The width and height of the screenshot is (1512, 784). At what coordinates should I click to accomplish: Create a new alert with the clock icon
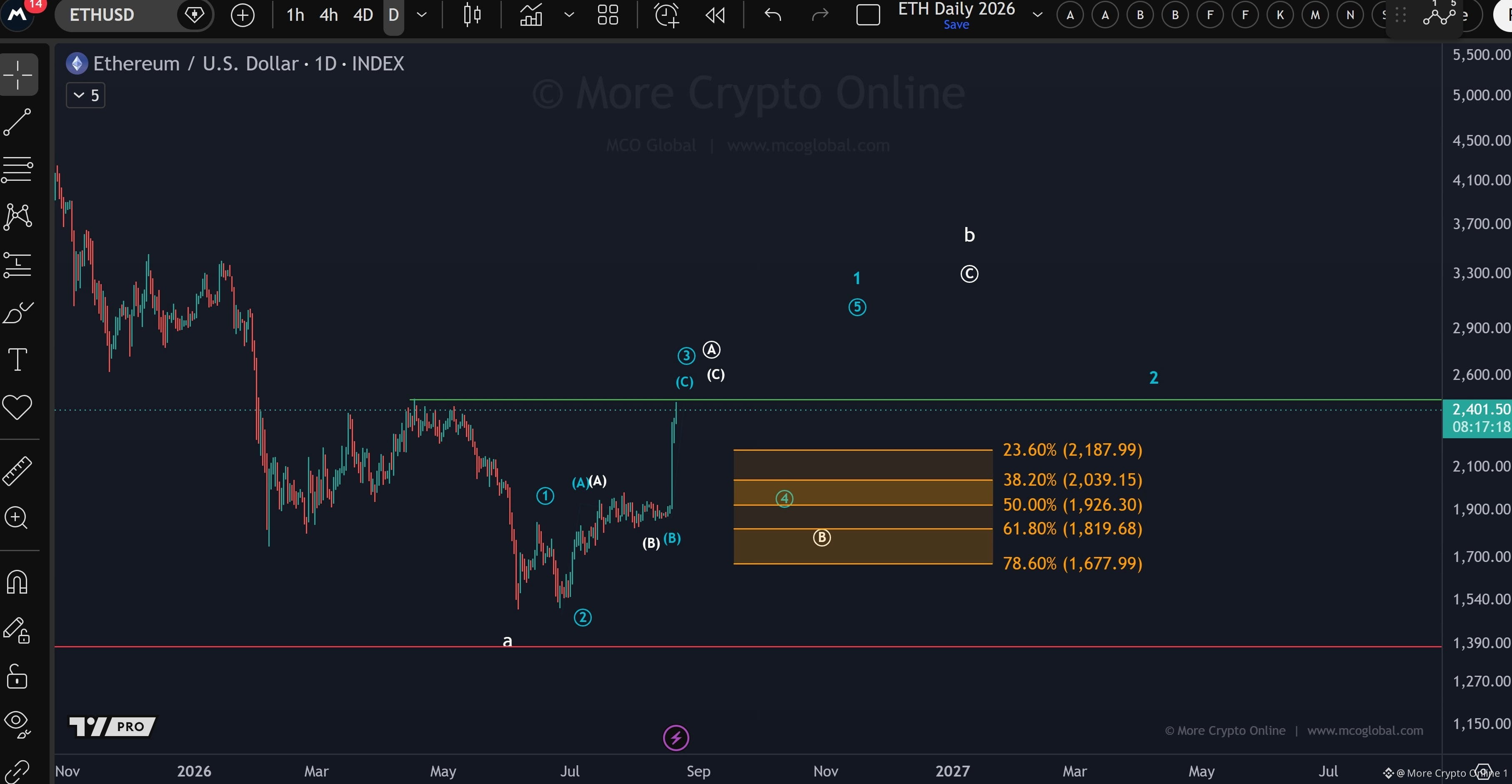667,15
